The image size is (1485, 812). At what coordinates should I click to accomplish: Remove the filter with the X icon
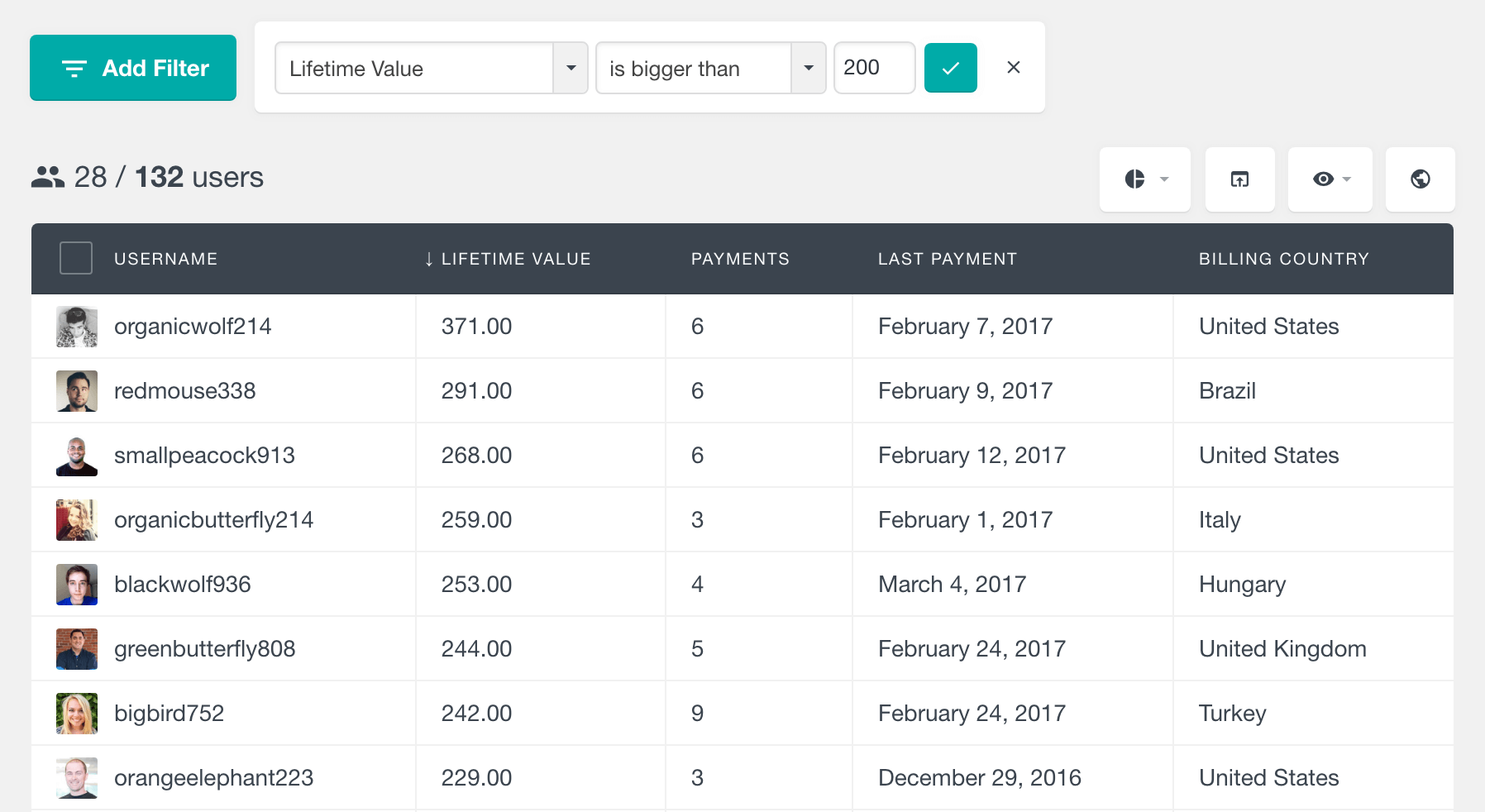1014,68
